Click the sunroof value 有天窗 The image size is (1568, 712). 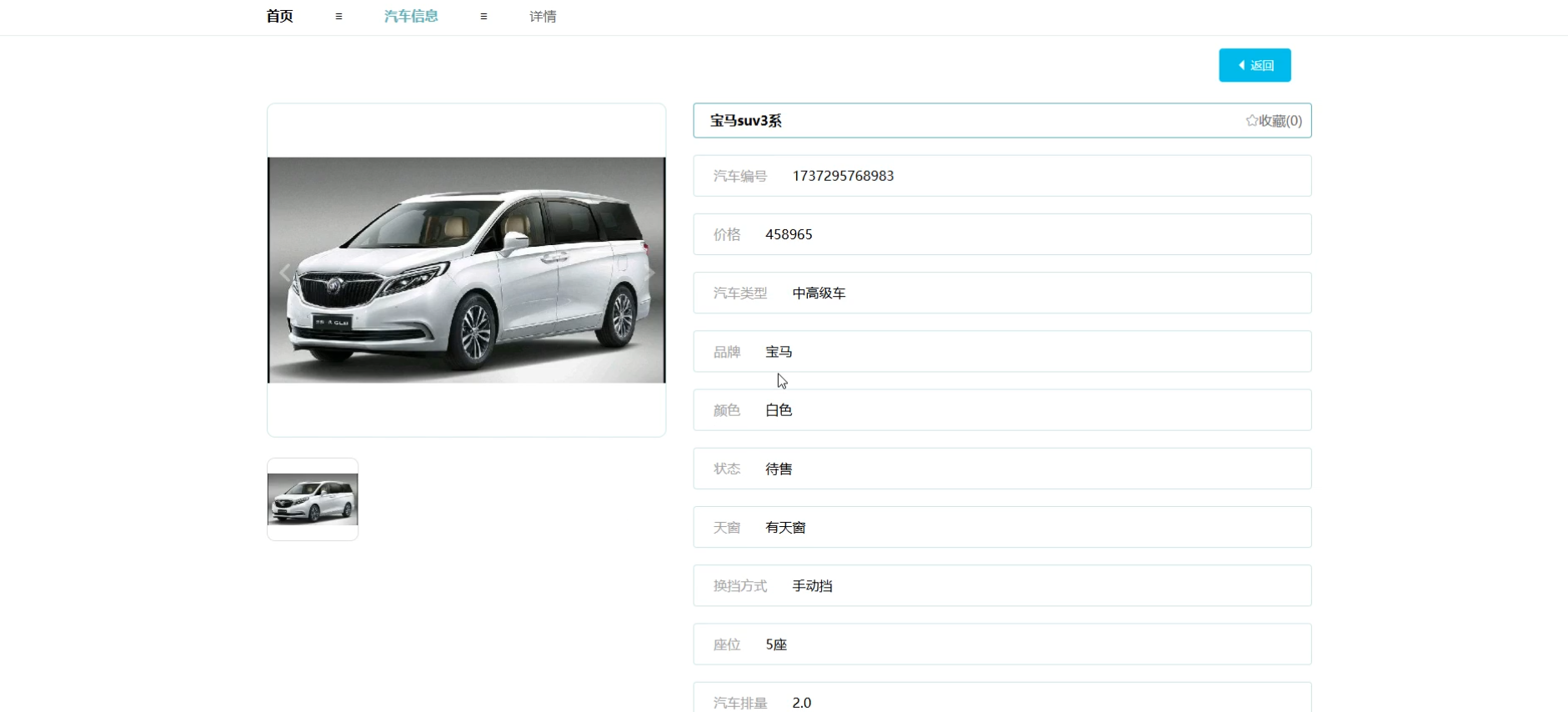(x=785, y=528)
